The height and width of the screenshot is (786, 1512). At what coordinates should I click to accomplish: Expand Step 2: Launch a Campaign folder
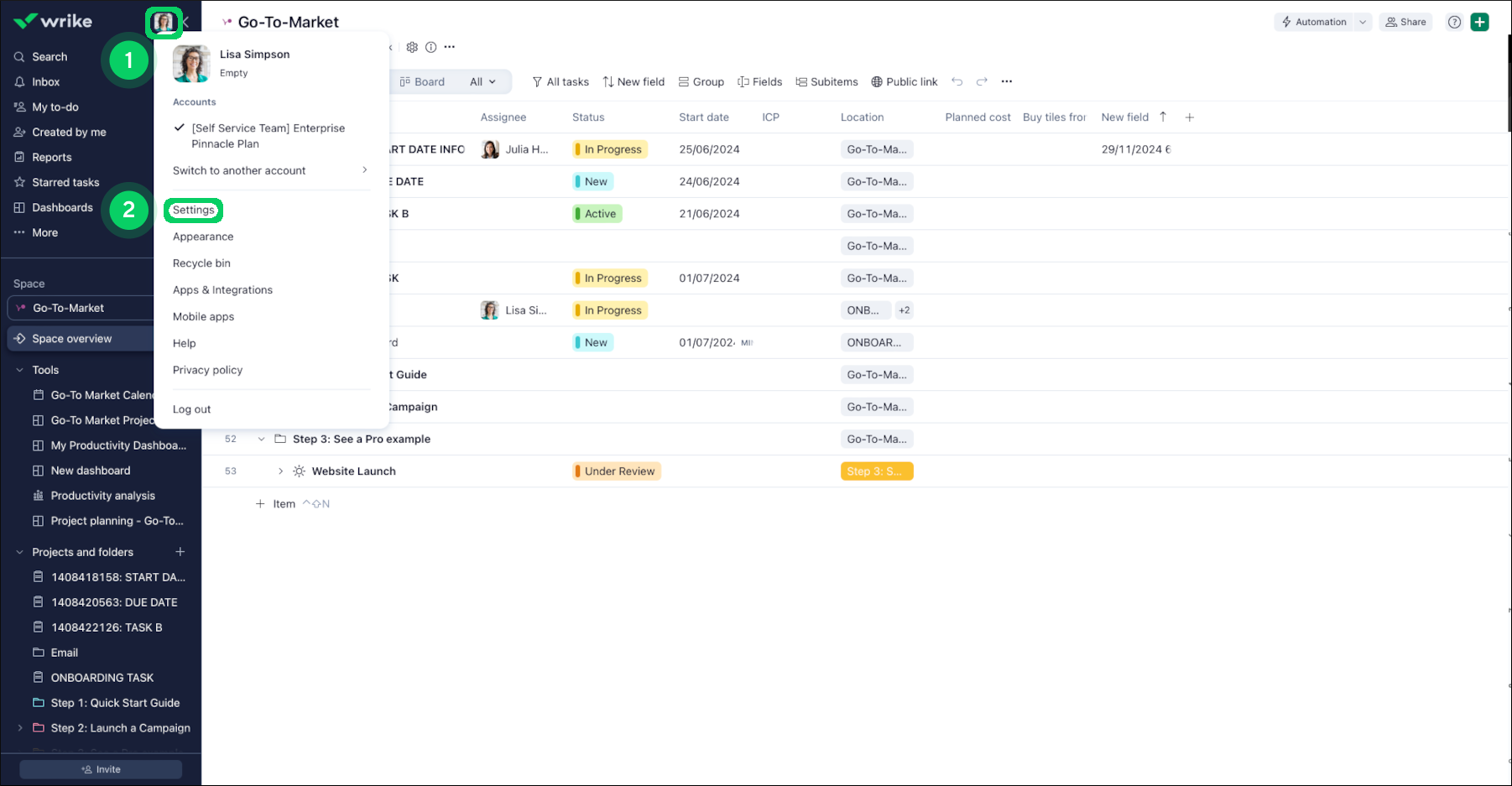pyautogui.click(x=20, y=728)
